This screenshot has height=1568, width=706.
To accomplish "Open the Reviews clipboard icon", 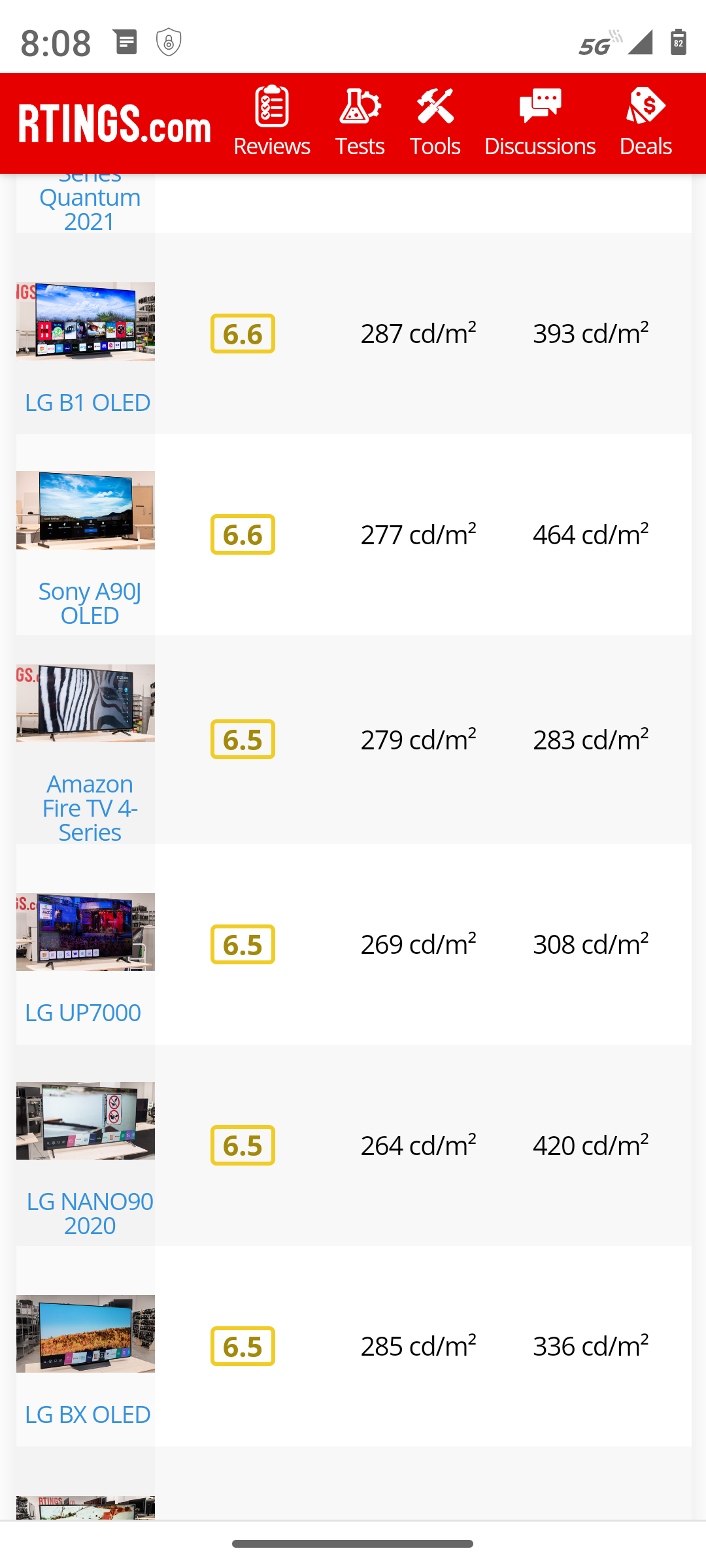I will tap(271, 106).
